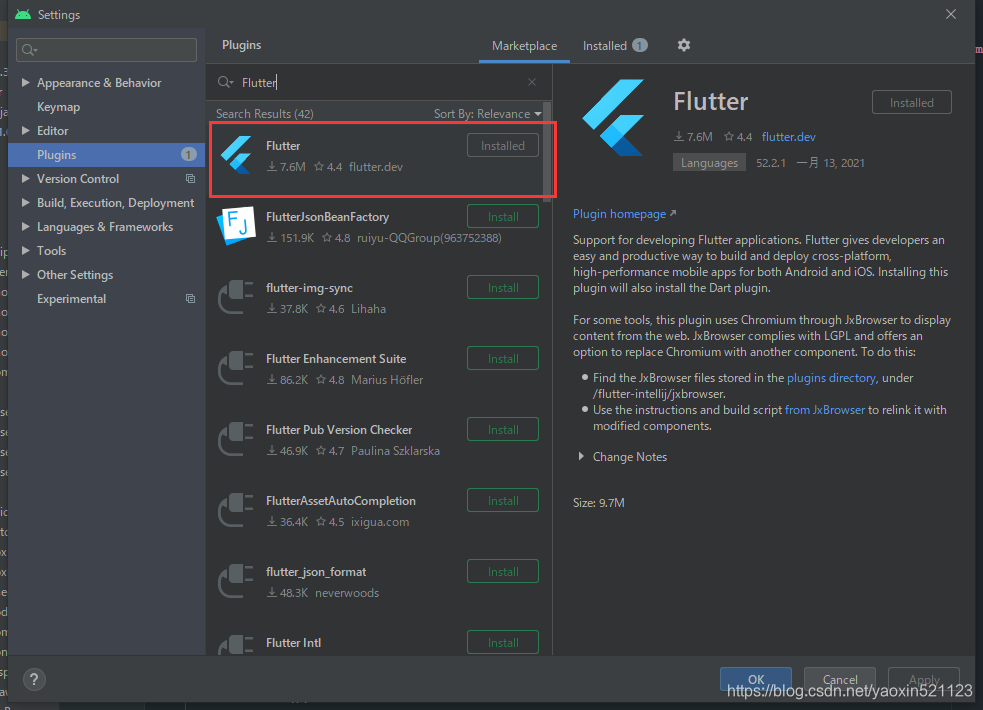
Task: Install FlutterAssetAutoCompletion plugin
Action: point(503,500)
